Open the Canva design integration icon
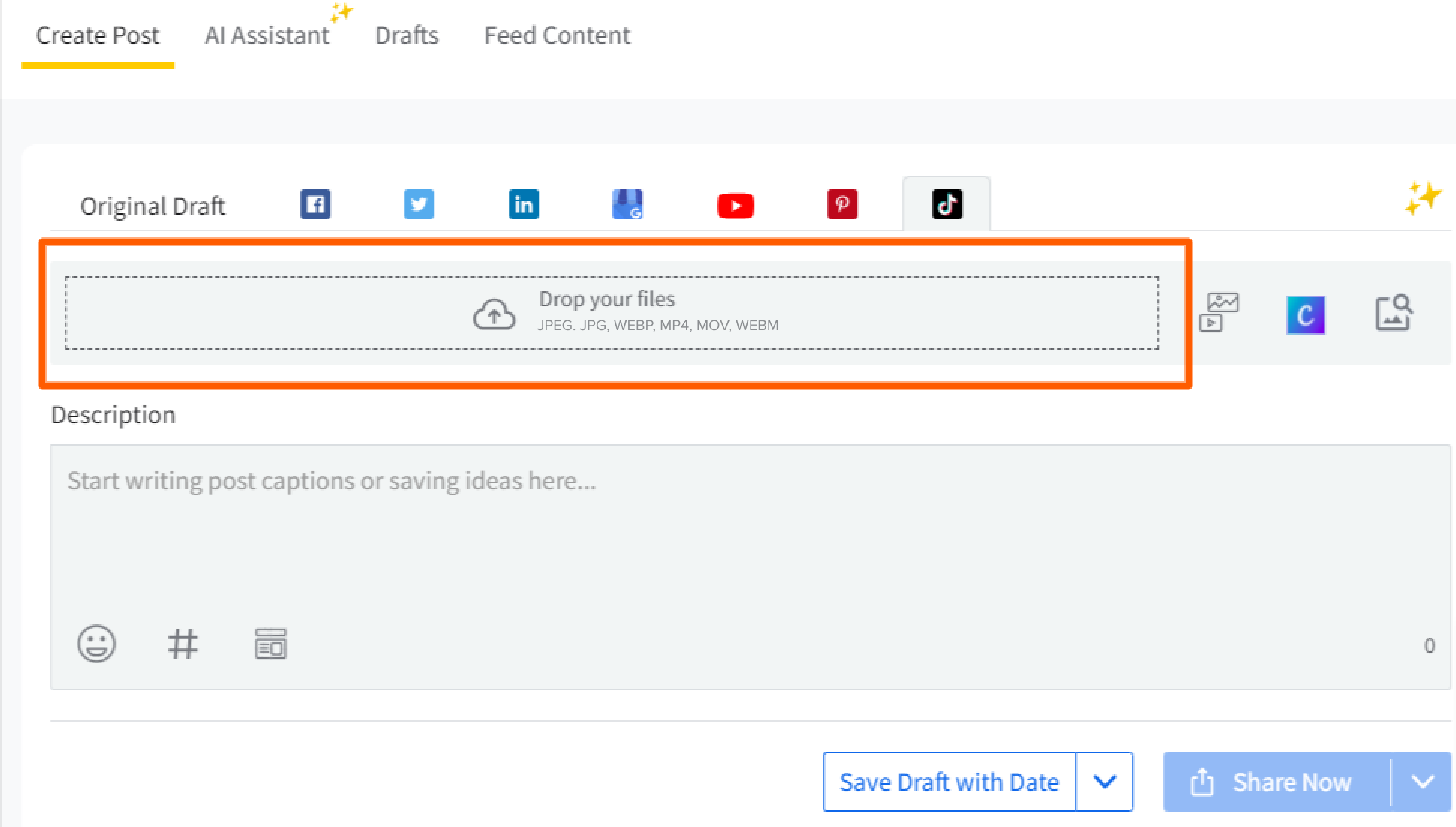 [1305, 314]
